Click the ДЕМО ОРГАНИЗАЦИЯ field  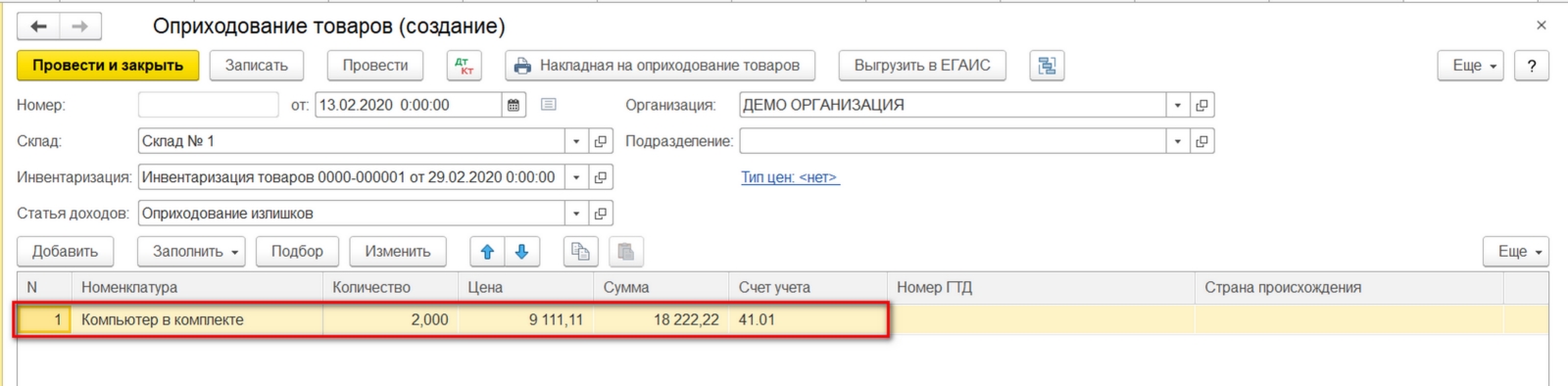953,105
